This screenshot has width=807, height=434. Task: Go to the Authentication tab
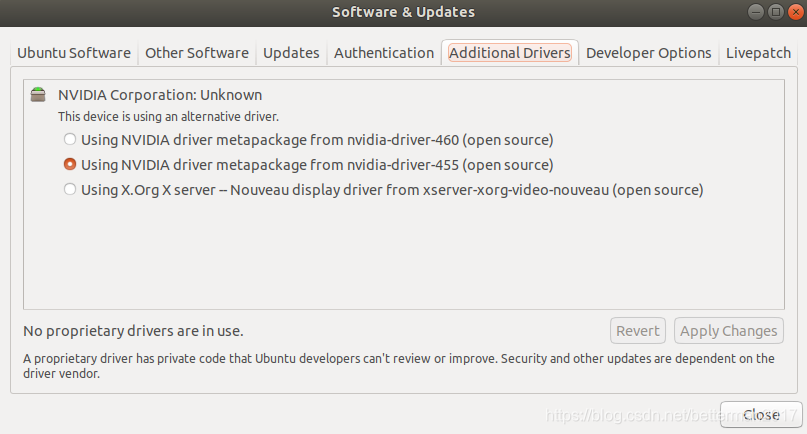tap(384, 53)
